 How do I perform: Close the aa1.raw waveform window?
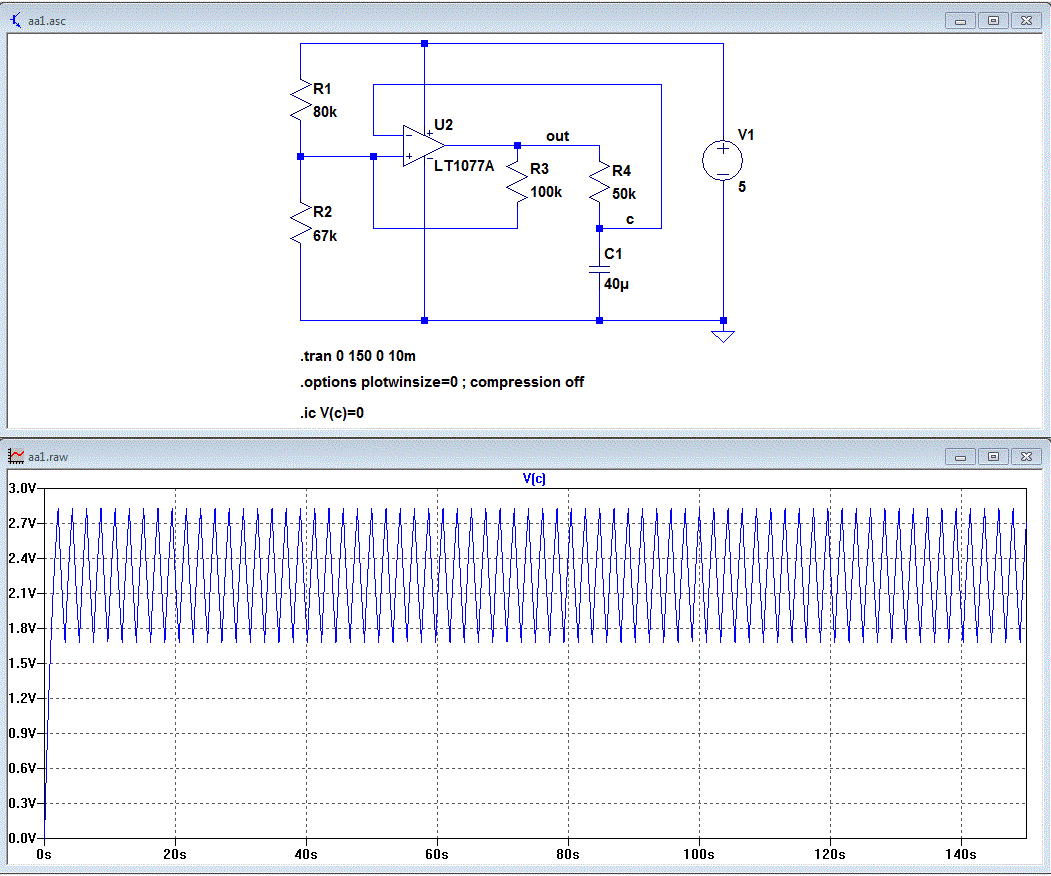[1026, 456]
